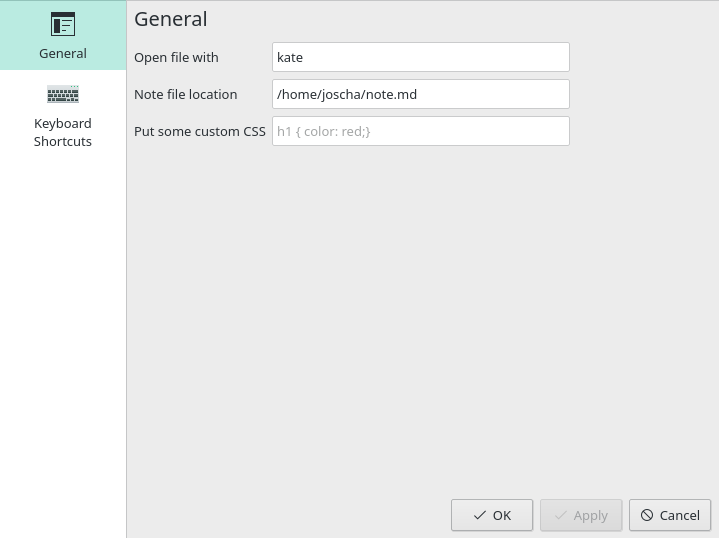
Task: Focus the Open file with field
Action: click(421, 57)
